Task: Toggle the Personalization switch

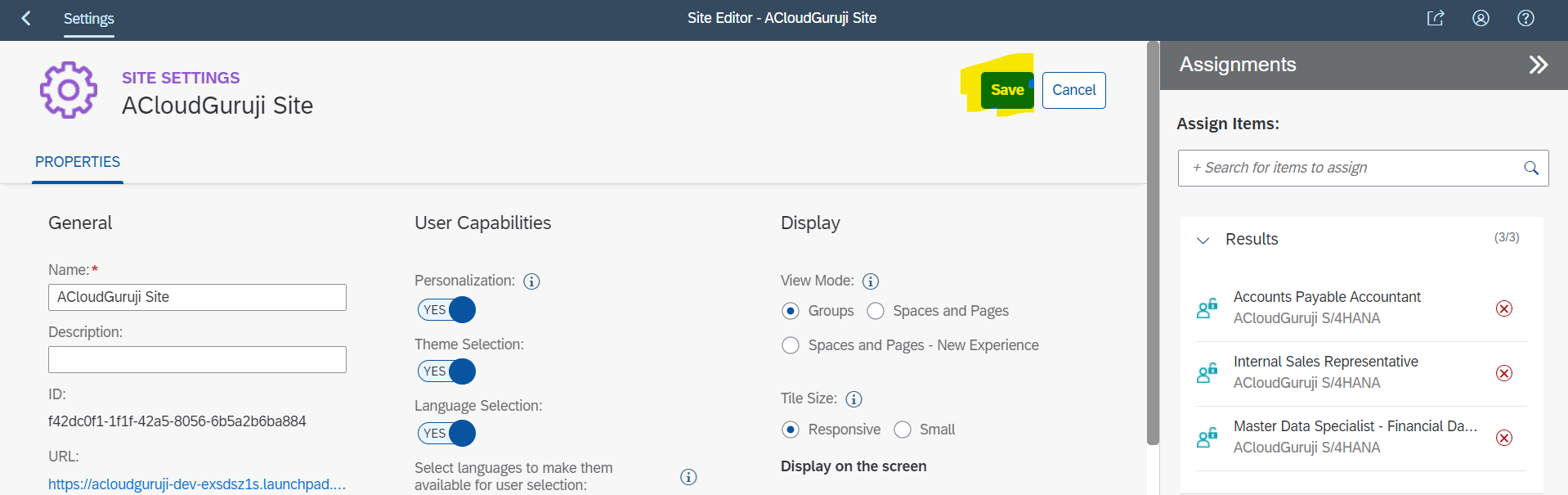Action: [446, 310]
